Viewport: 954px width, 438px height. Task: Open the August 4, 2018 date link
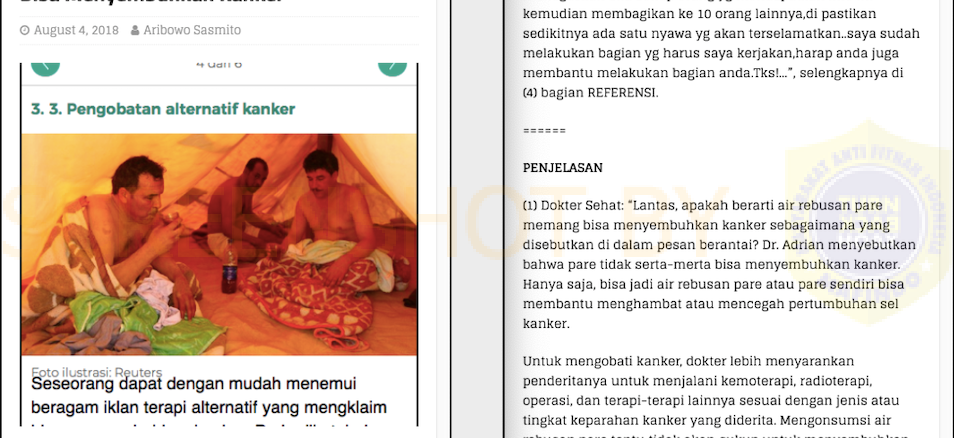point(76,30)
